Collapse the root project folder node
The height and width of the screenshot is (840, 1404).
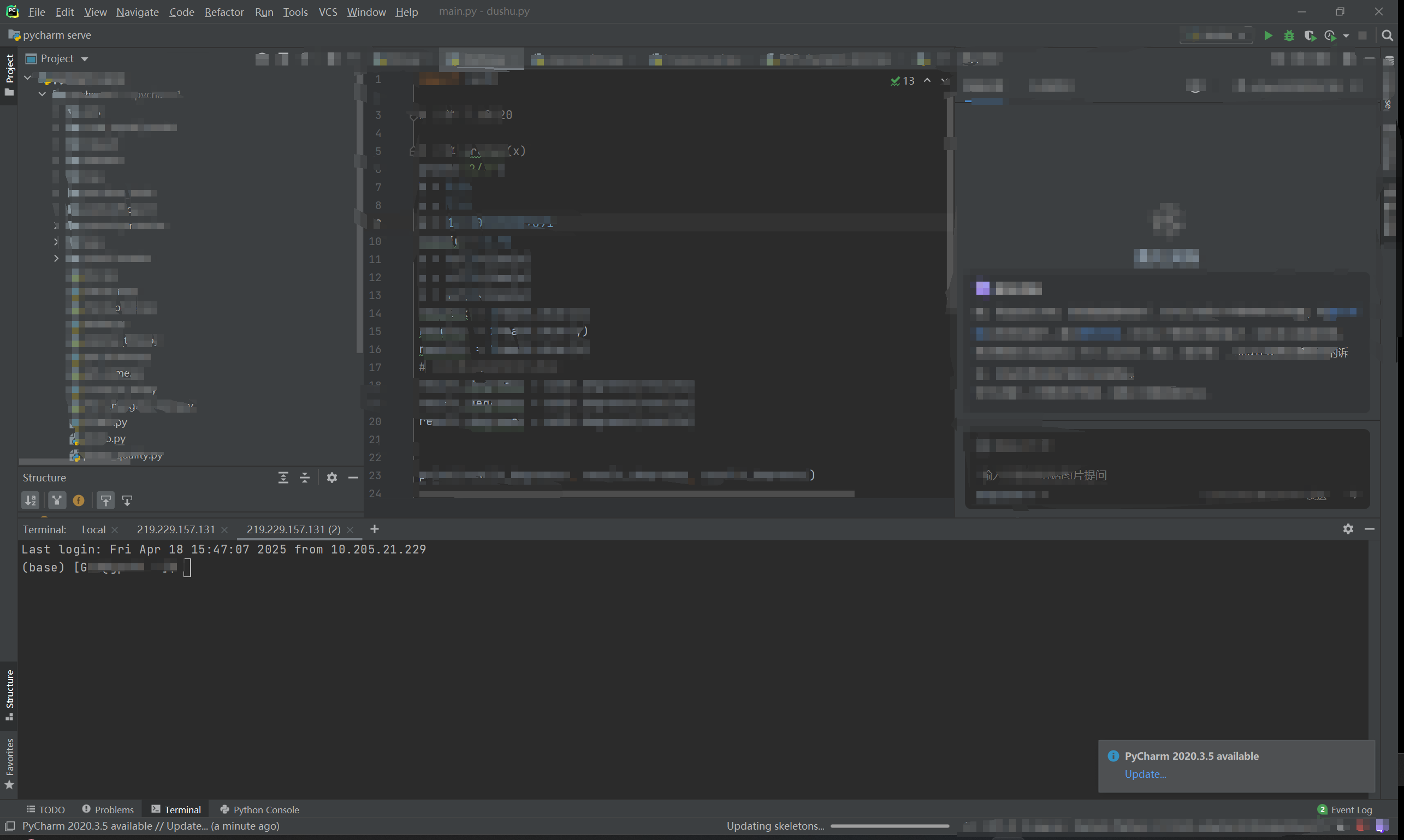coord(27,78)
